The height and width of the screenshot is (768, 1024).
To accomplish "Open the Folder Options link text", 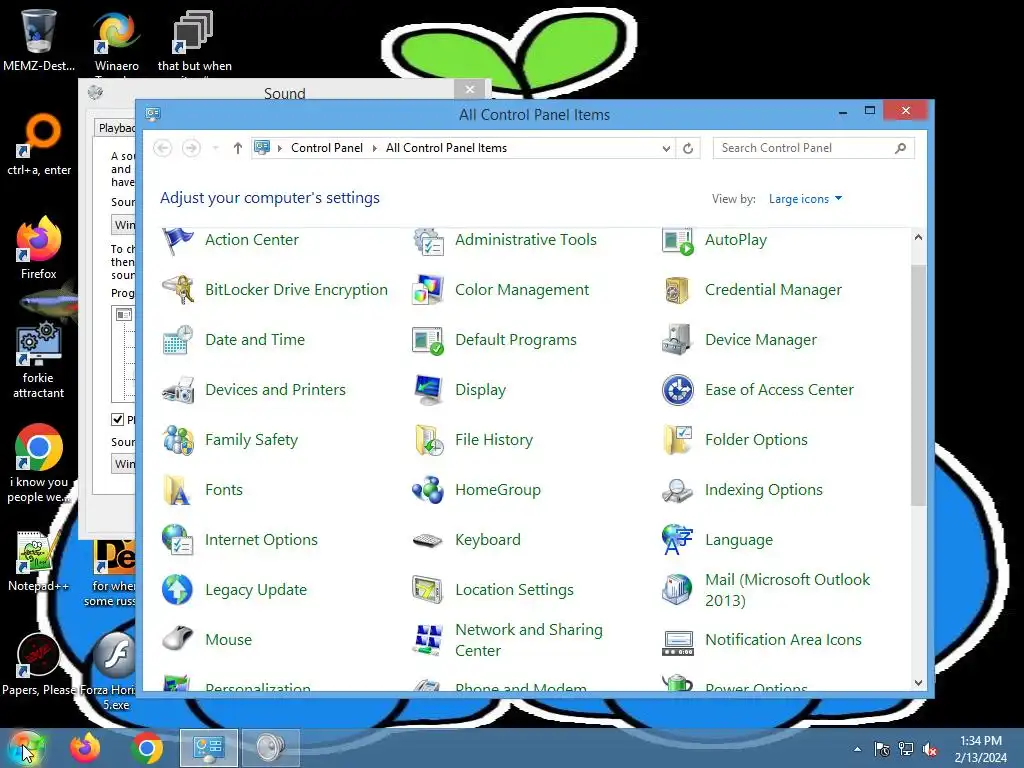I will pyautogui.click(x=756, y=440).
